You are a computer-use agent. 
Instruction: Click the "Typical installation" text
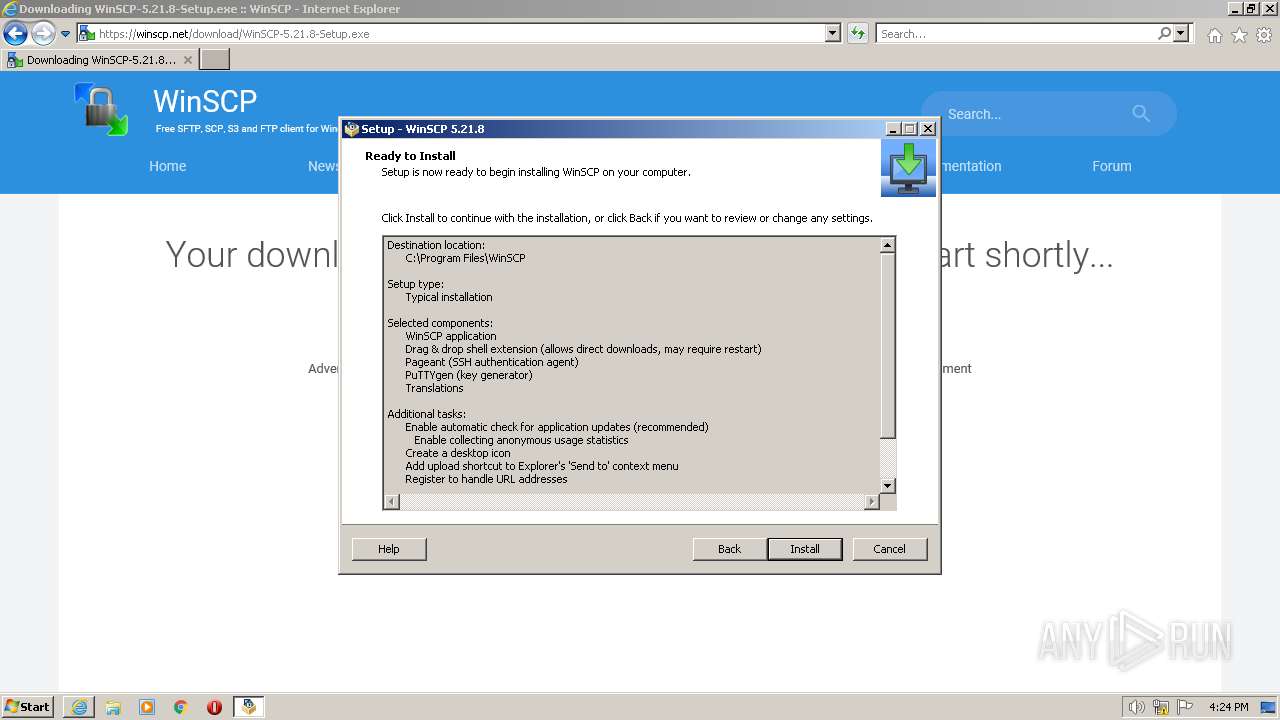point(449,297)
